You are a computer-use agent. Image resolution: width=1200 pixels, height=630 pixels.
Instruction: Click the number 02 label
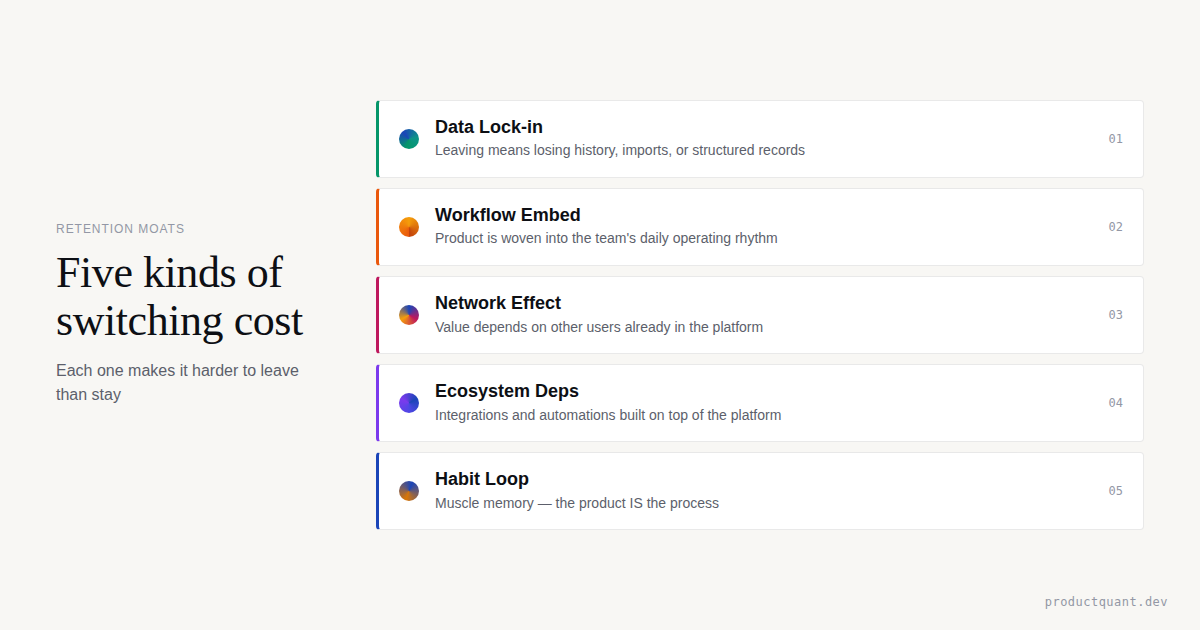coord(1115,227)
